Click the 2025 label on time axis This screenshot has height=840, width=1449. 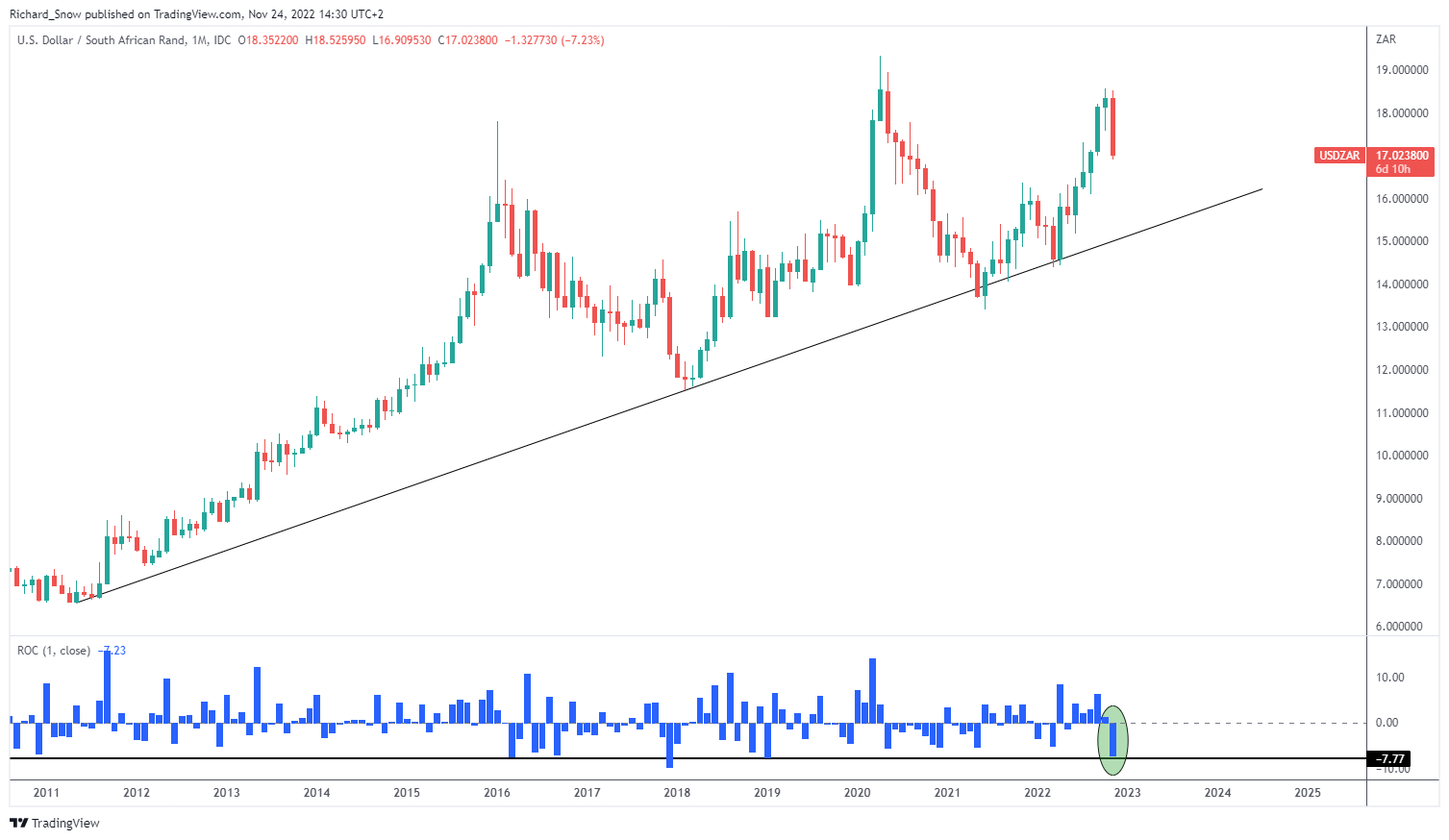click(x=1308, y=793)
